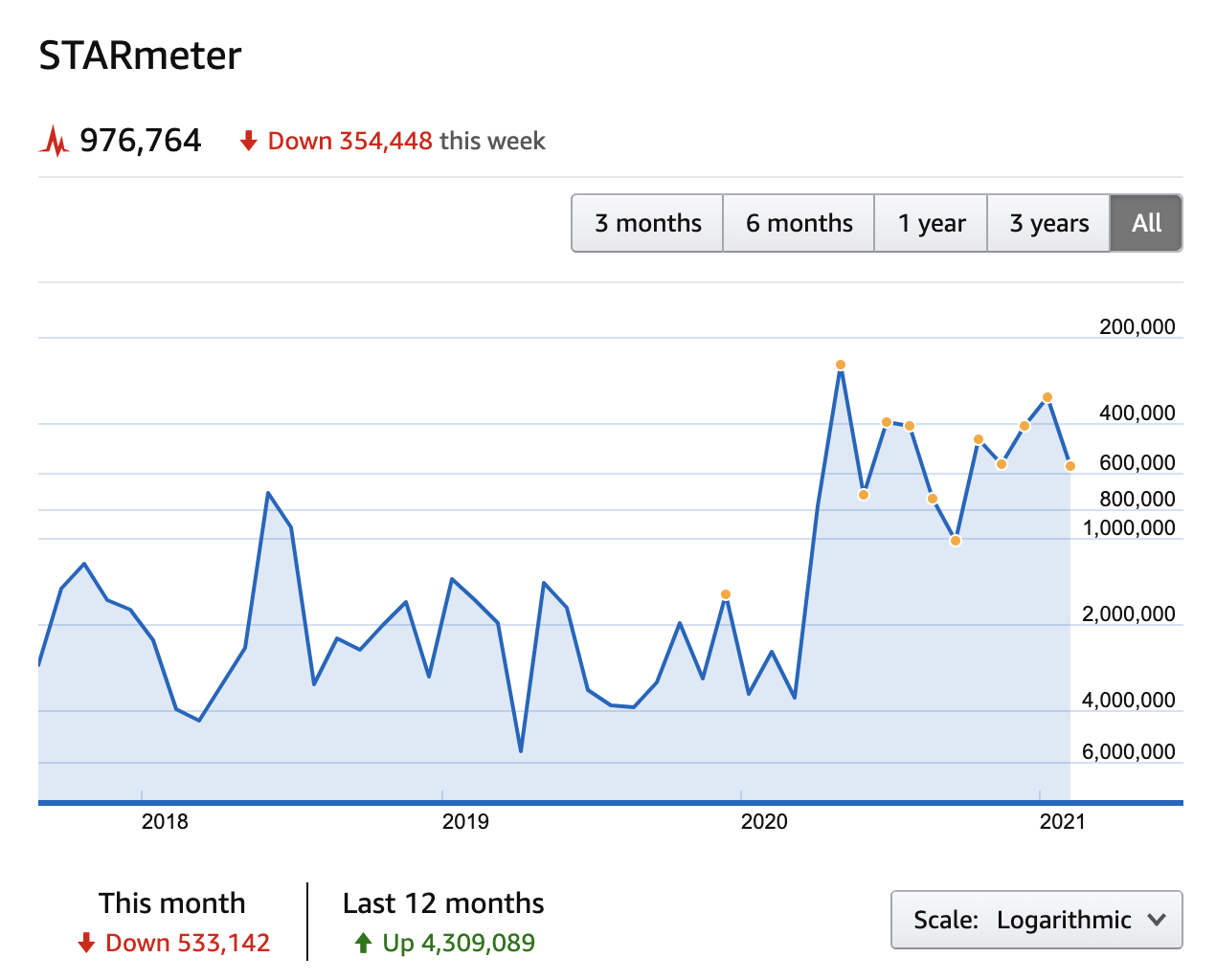
Task: Switch chart to 3 years range
Action: click(1048, 223)
